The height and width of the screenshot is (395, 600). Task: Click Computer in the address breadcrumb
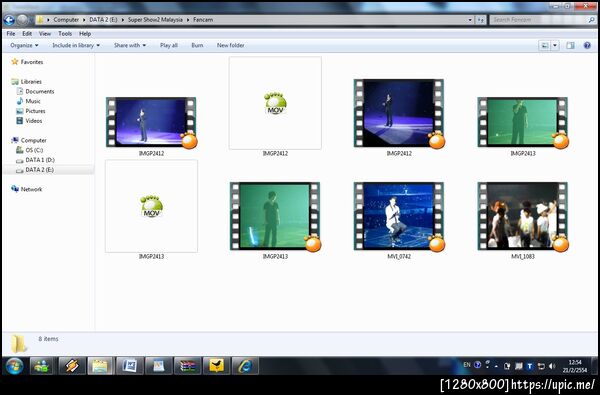66,20
